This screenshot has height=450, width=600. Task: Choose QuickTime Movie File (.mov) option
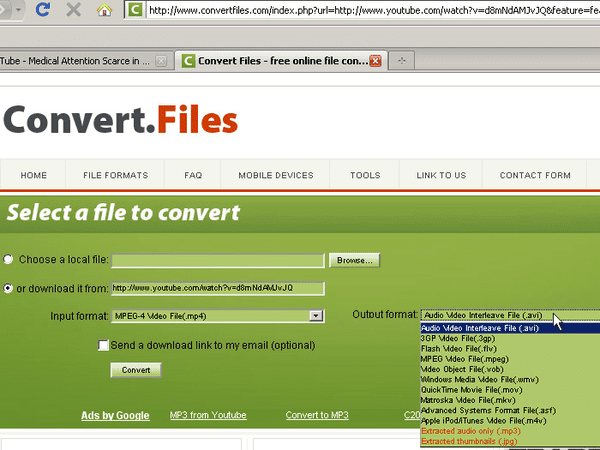click(x=510, y=390)
